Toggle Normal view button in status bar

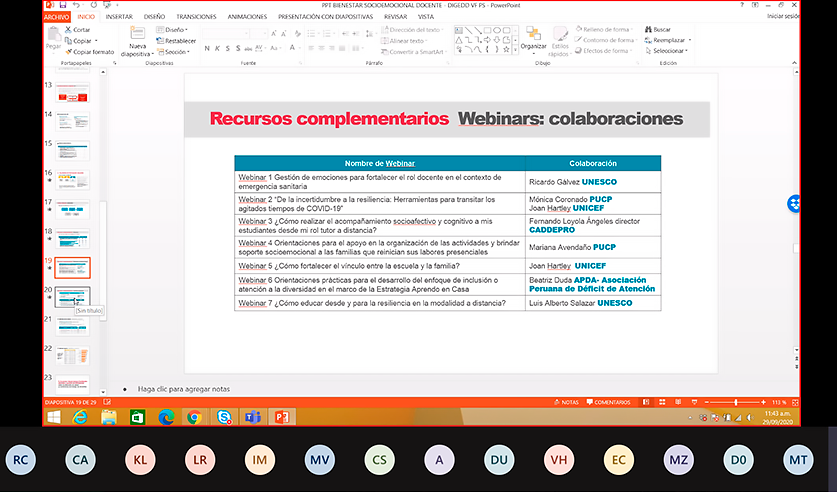(x=646, y=402)
